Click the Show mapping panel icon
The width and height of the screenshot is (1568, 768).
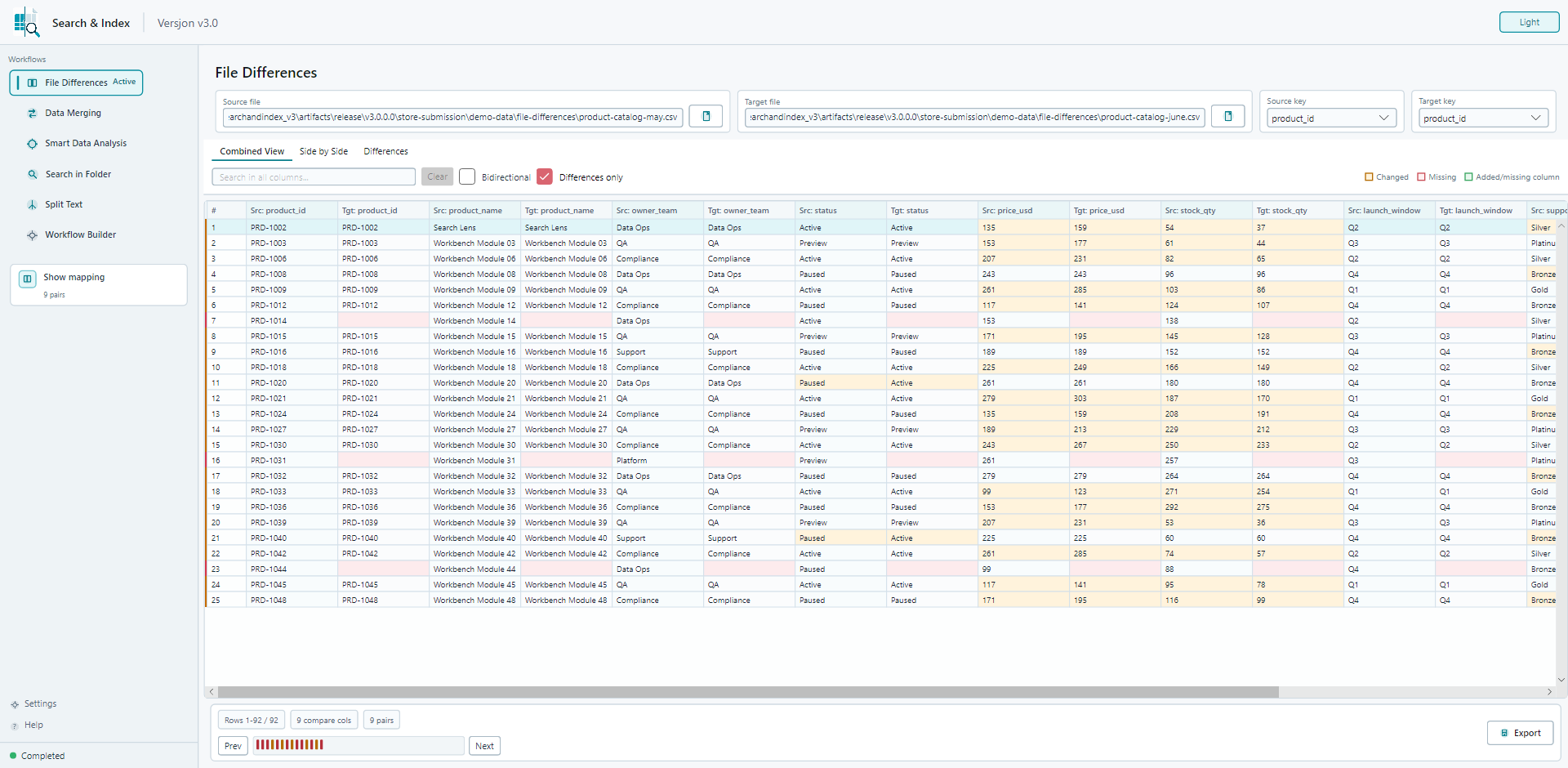click(27, 279)
